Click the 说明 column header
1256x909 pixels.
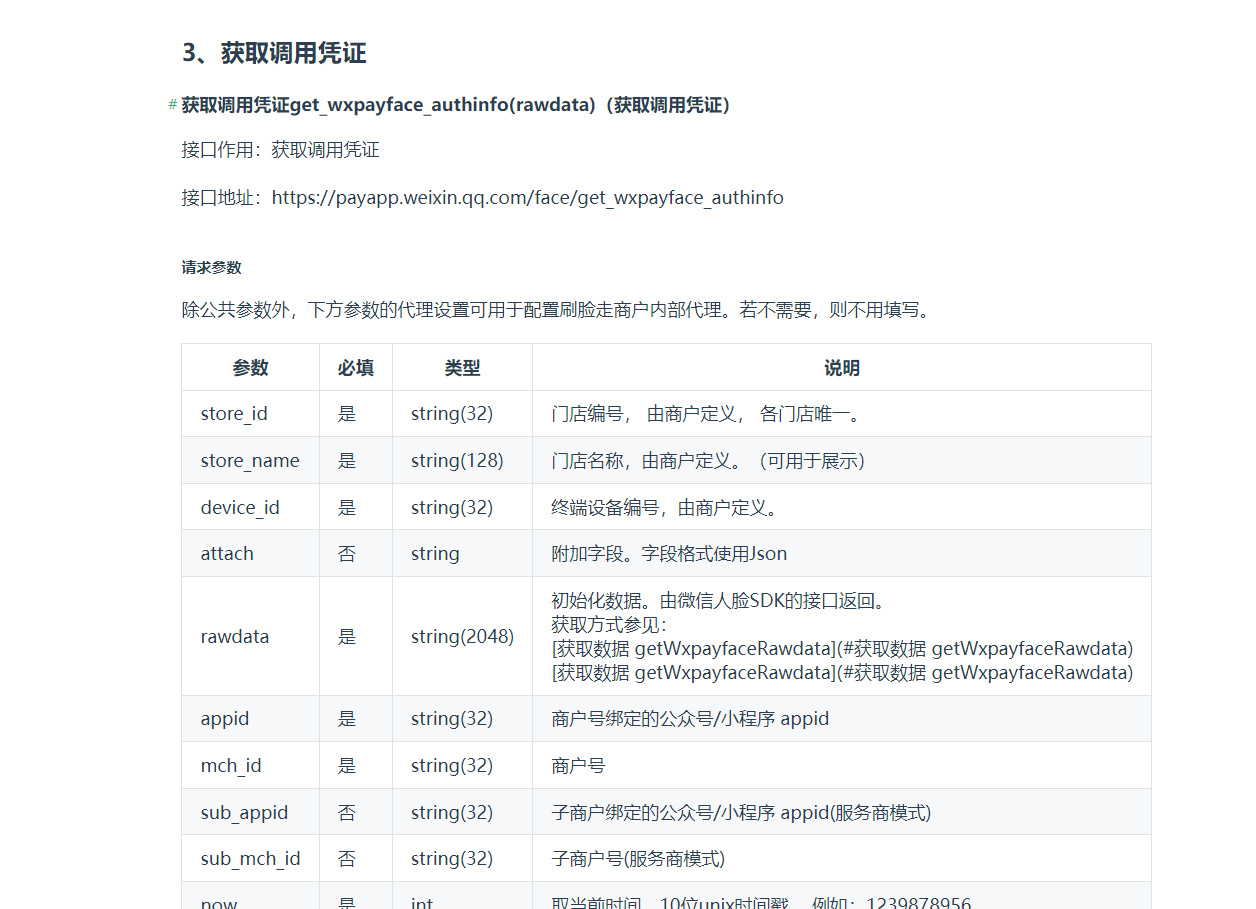pos(842,368)
